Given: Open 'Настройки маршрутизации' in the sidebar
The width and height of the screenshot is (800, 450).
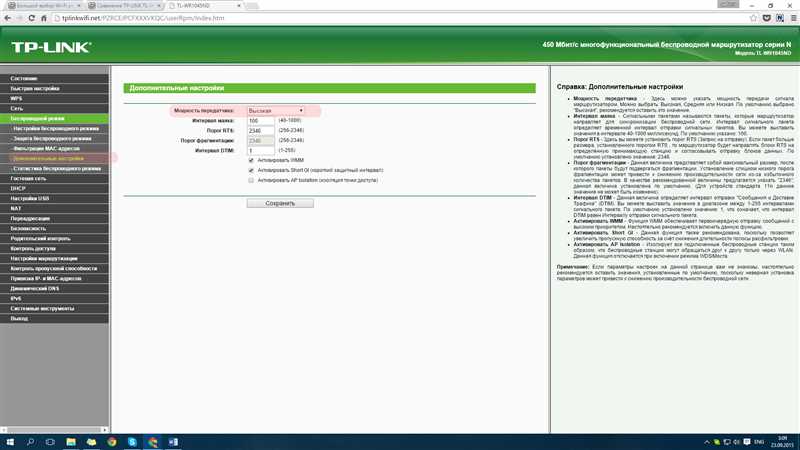Looking at the screenshot, I should (x=55, y=259).
